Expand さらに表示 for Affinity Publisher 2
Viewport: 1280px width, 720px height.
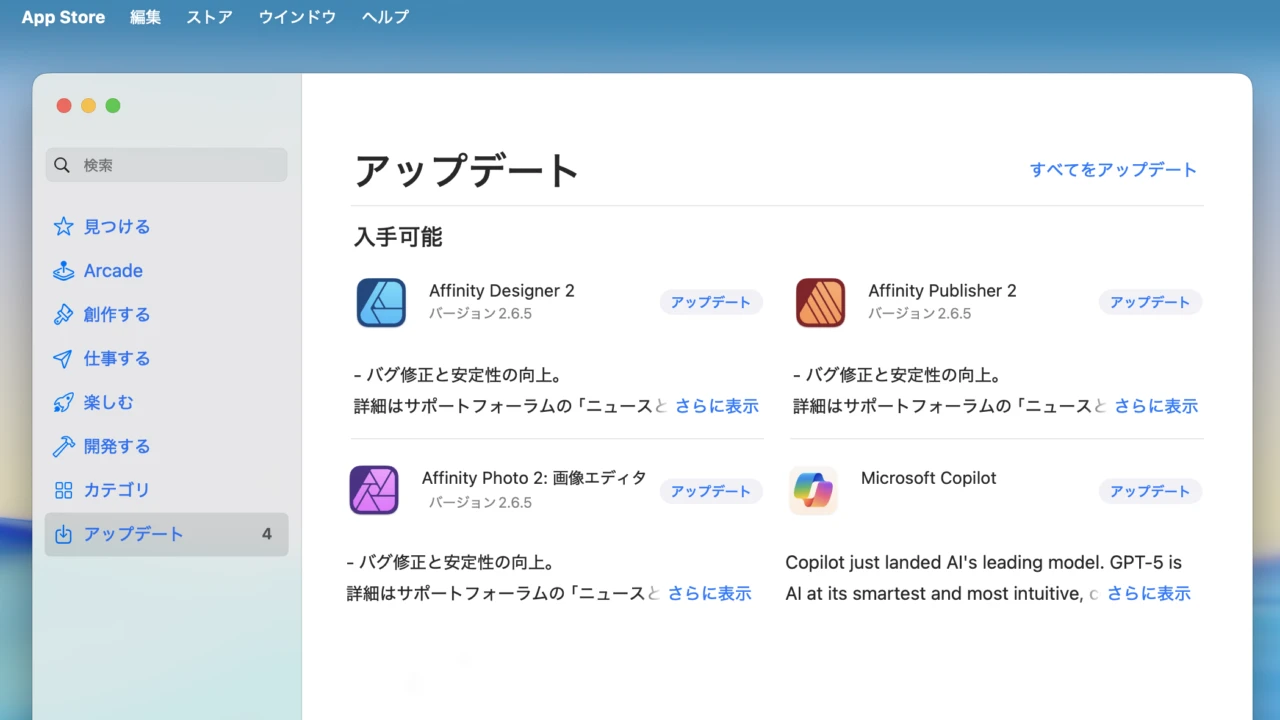tap(1156, 406)
